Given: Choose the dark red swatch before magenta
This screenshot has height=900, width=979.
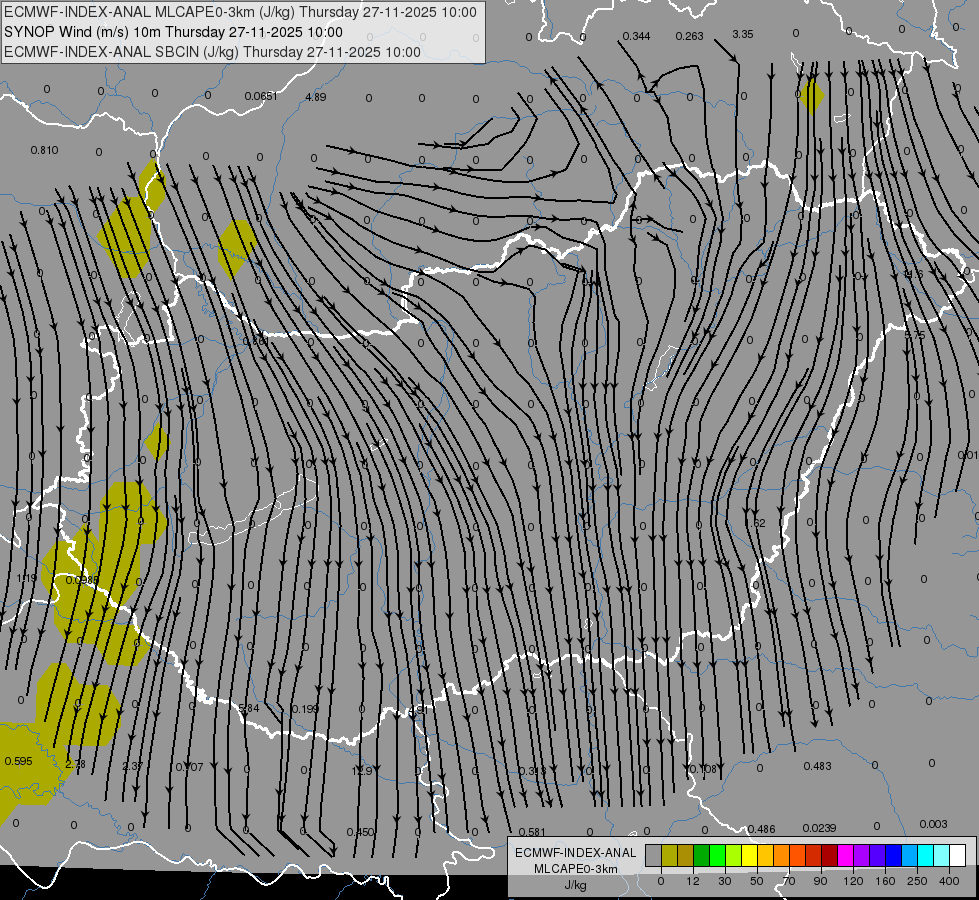Looking at the screenshot, I should pyautogui.click(x=830, y=855).
